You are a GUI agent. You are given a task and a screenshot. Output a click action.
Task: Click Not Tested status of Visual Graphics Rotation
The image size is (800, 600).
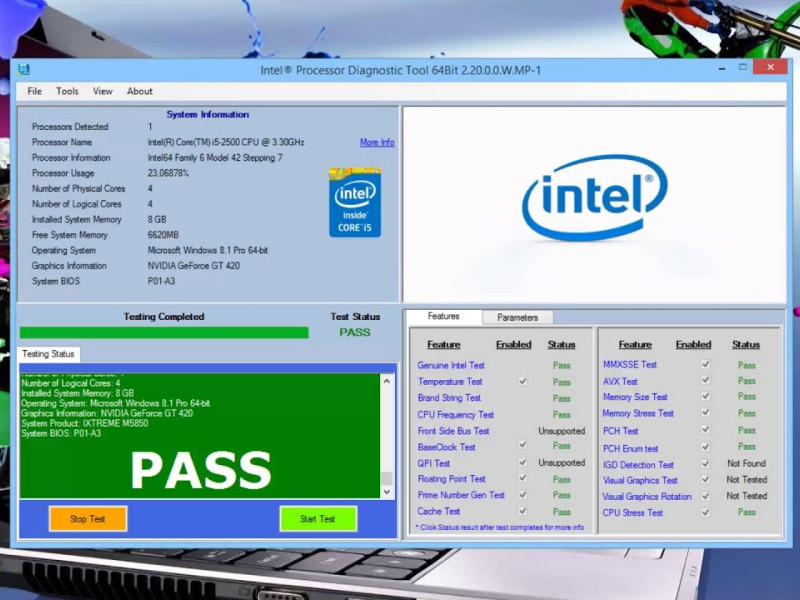point(747,496)
